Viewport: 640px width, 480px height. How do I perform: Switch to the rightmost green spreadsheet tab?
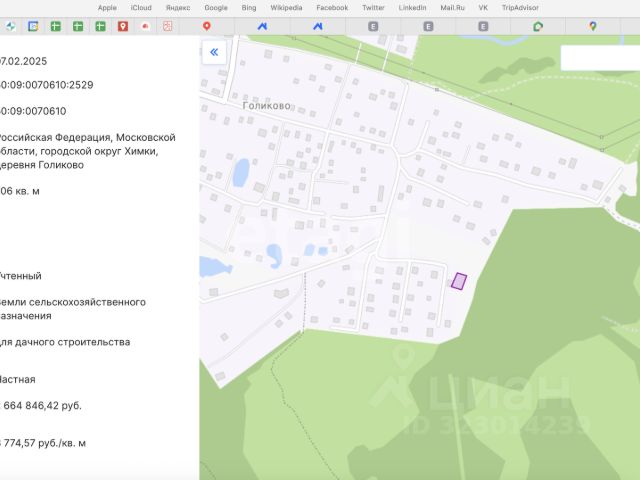(100, 27)
